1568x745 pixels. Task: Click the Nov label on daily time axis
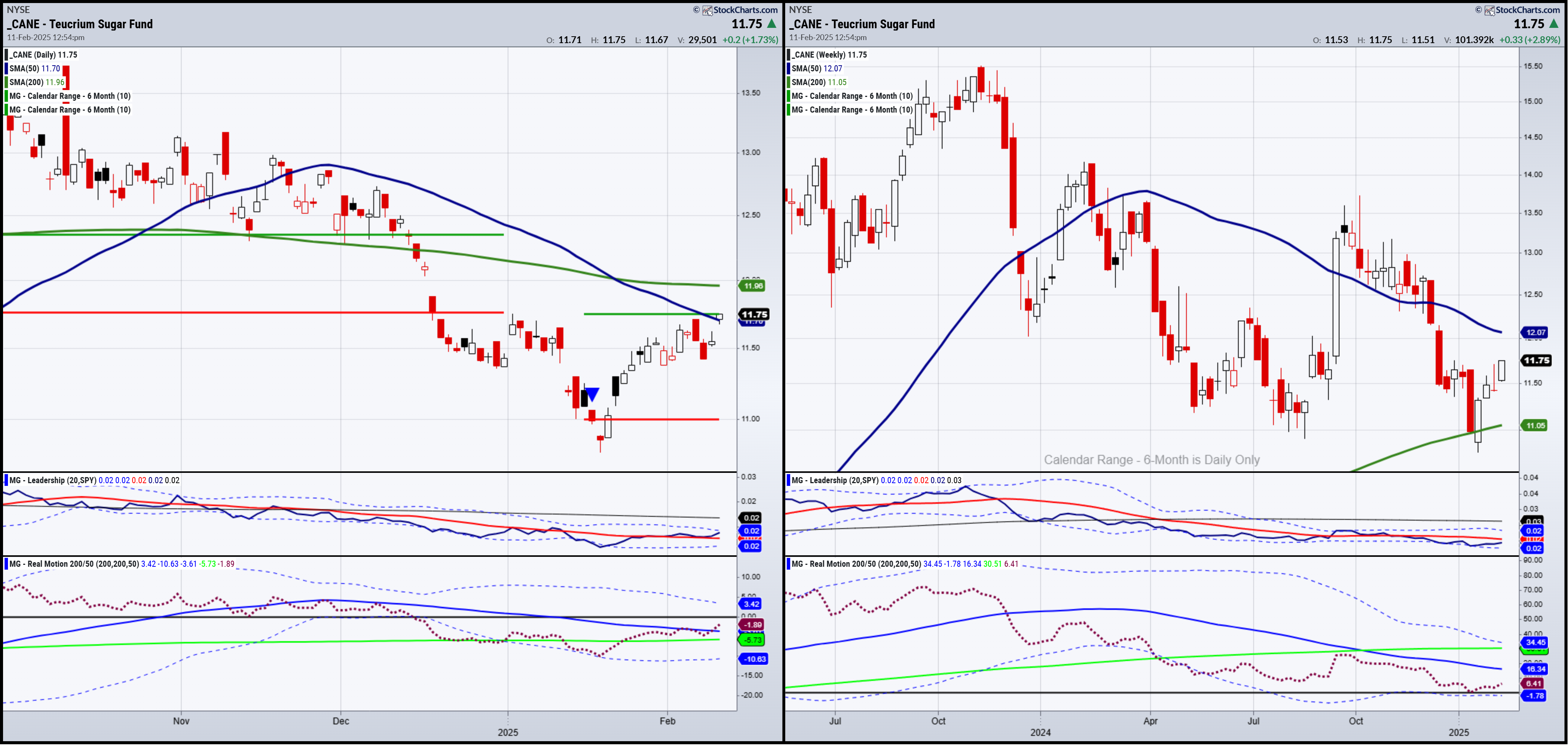point(181,721)
